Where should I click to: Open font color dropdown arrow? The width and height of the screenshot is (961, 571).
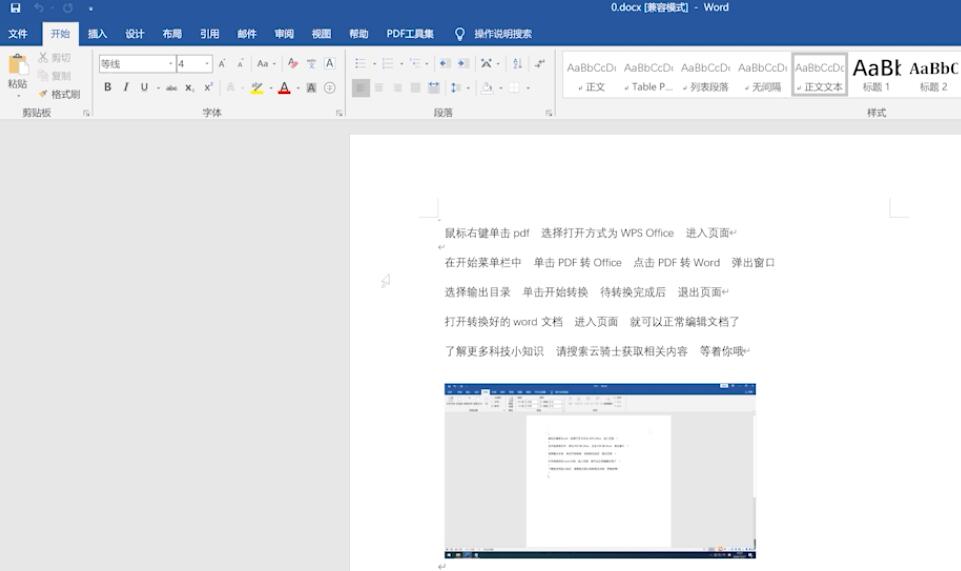pyautogui.click(x=298, y=88)
